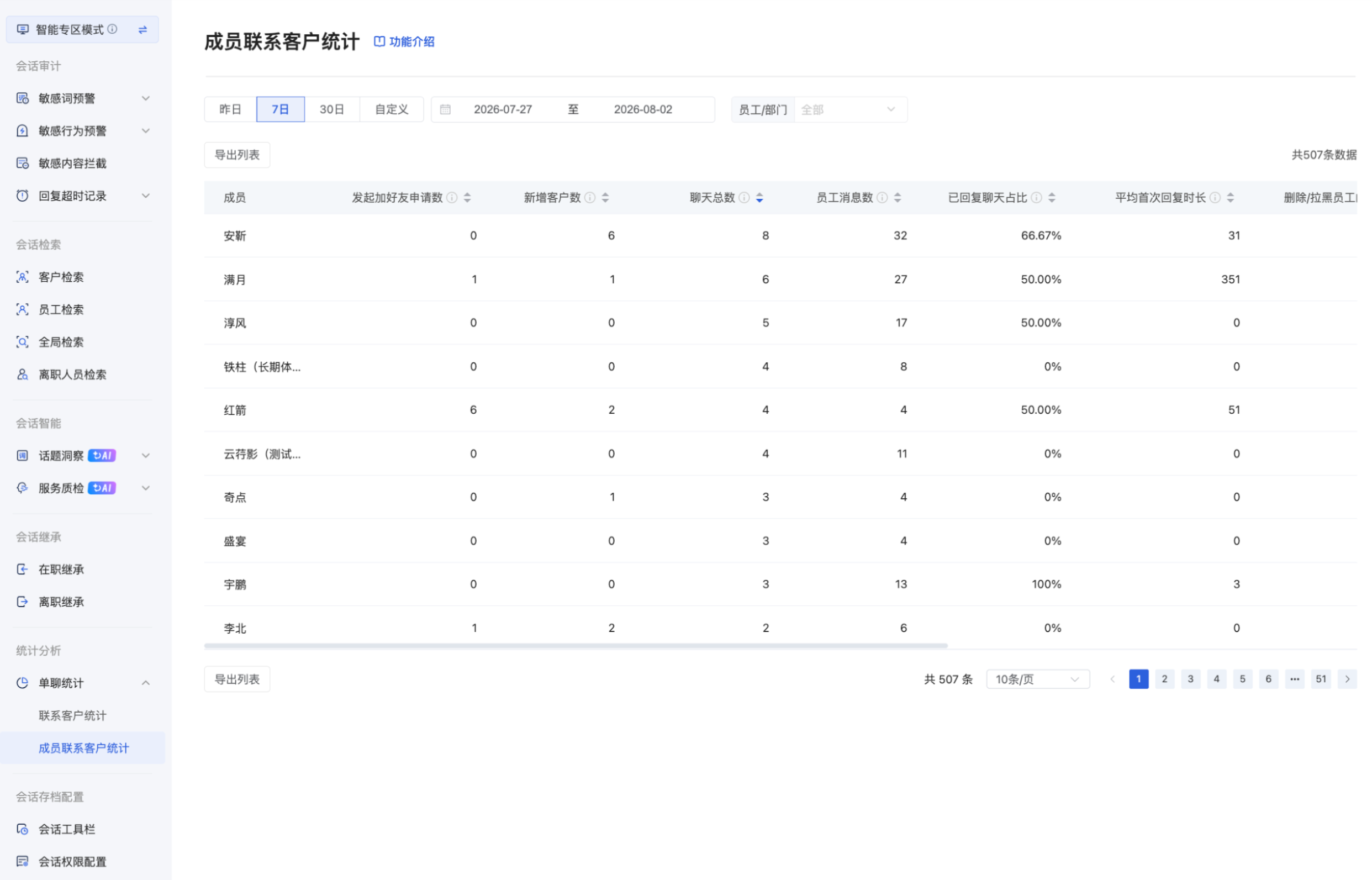Select the 30日 date tab

pos(332,110)
